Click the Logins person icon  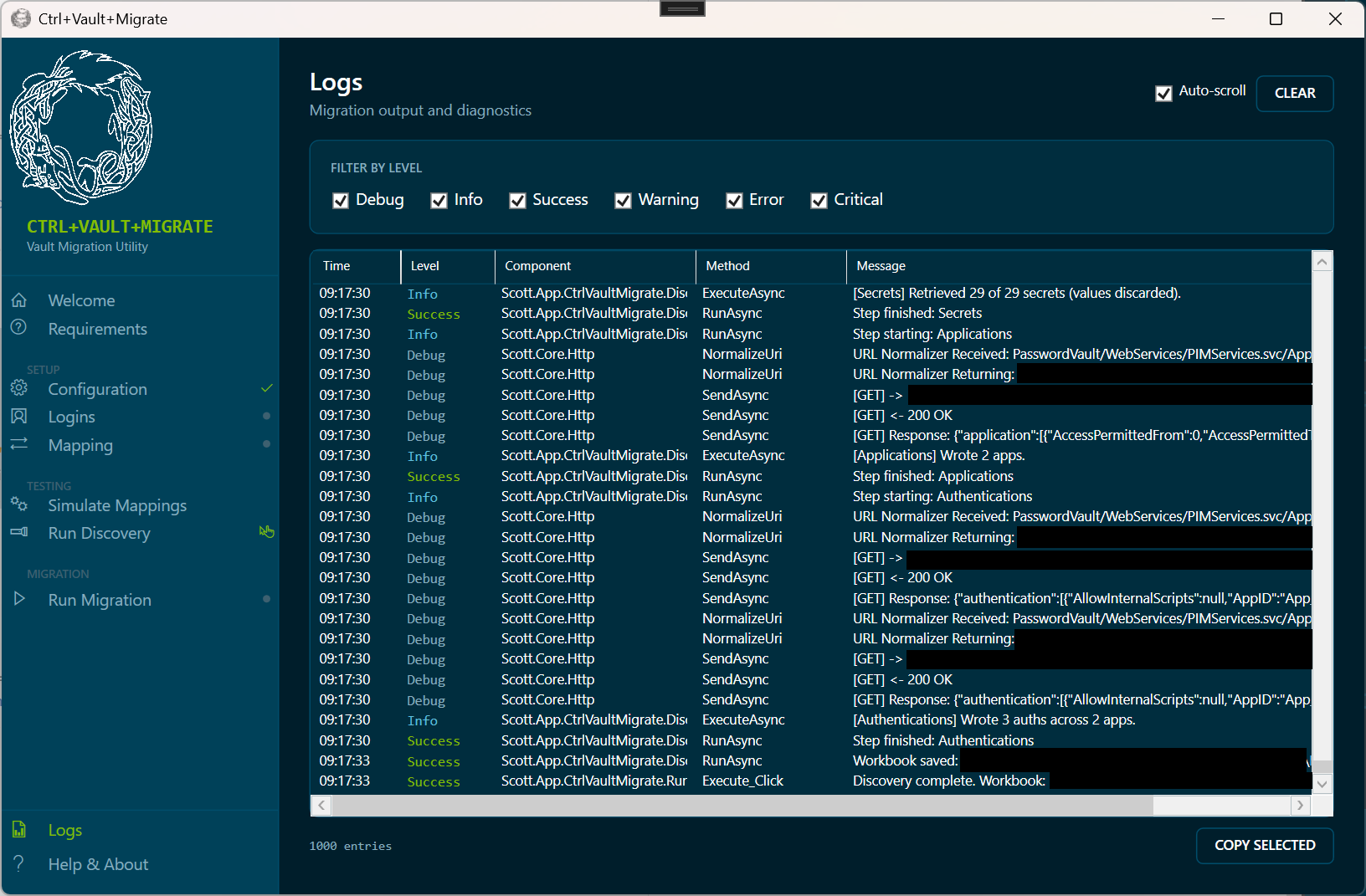(19, 416)
